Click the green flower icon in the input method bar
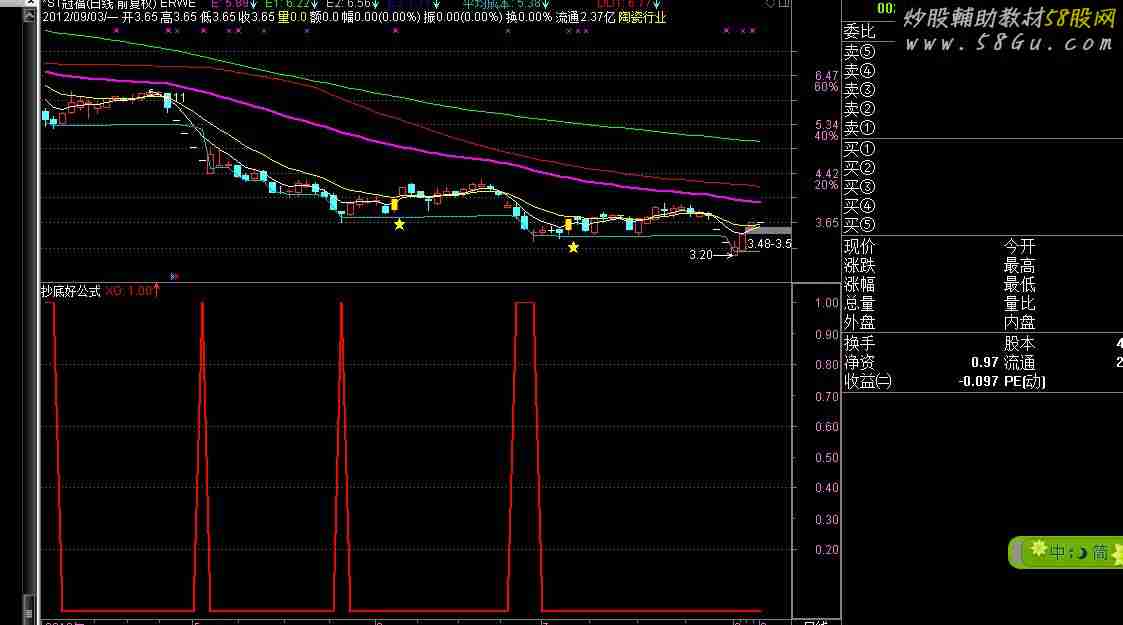The image size is (1123, 625). point(1039,550)
